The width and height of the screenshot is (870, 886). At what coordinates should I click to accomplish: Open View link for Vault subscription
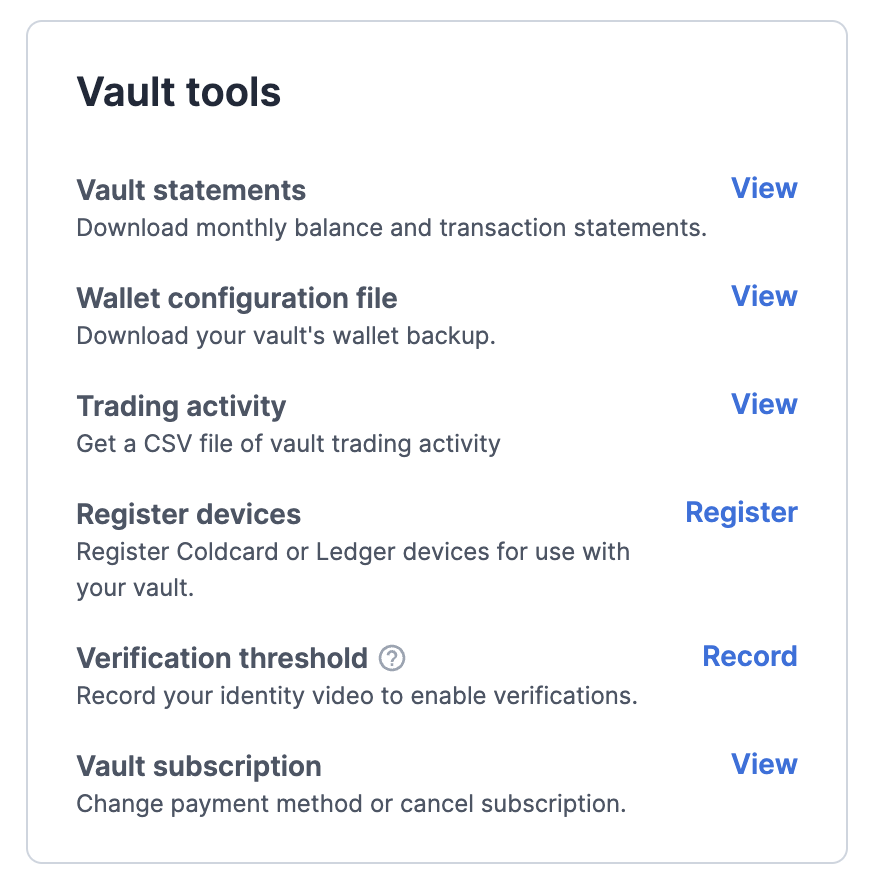coord(764,764)
